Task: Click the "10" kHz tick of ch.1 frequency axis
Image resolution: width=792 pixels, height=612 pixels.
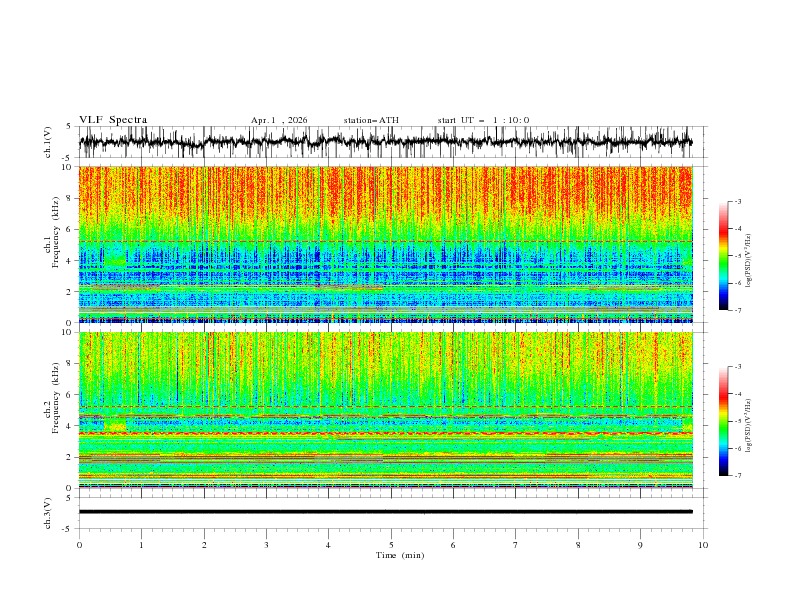Action: click(x=69, y=167)
